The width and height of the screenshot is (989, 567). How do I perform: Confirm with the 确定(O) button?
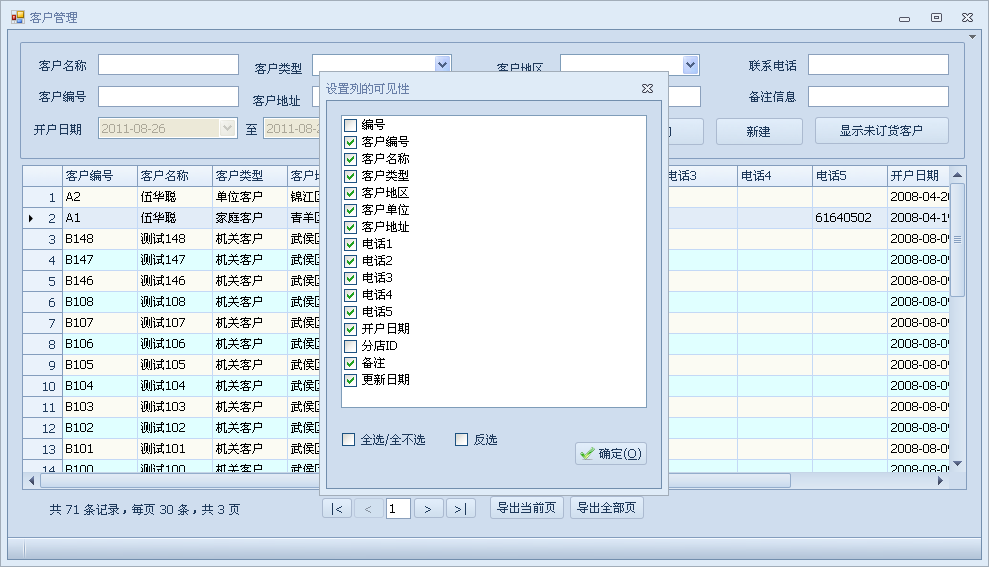click(x=611, y=453)
